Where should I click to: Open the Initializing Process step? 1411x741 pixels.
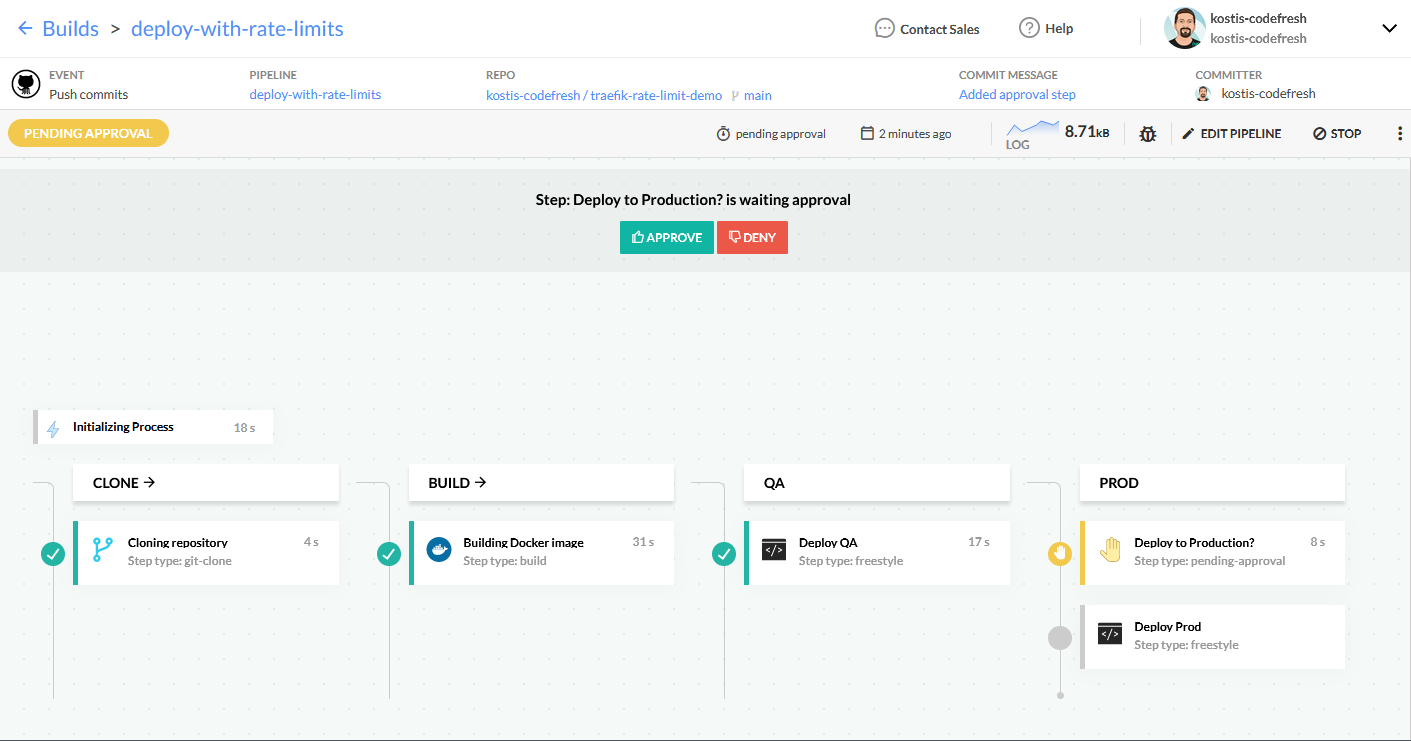tap(153, 428)
